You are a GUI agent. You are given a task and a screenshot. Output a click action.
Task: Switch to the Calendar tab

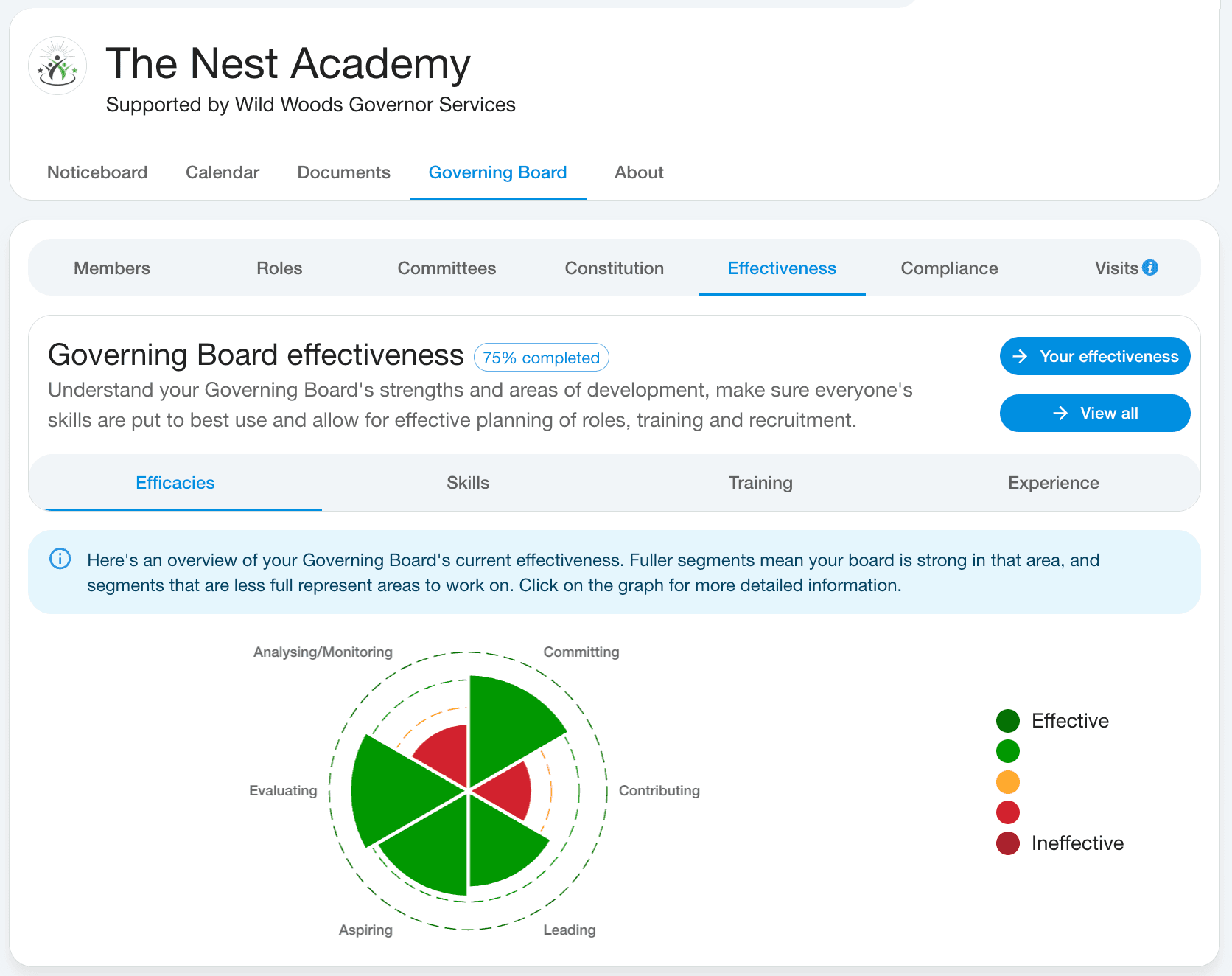[x=223, y=172]
